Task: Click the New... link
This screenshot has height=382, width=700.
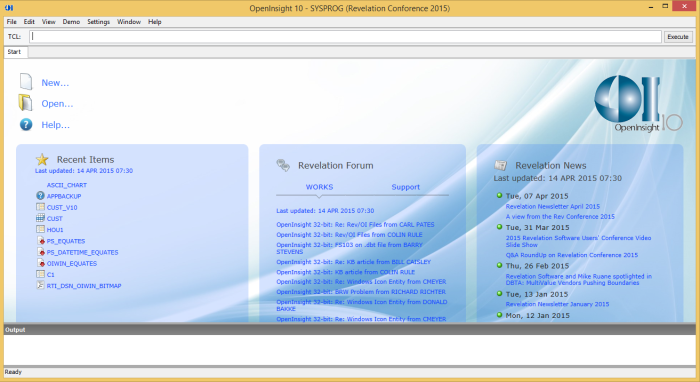Action: click(x=55, y=83)
